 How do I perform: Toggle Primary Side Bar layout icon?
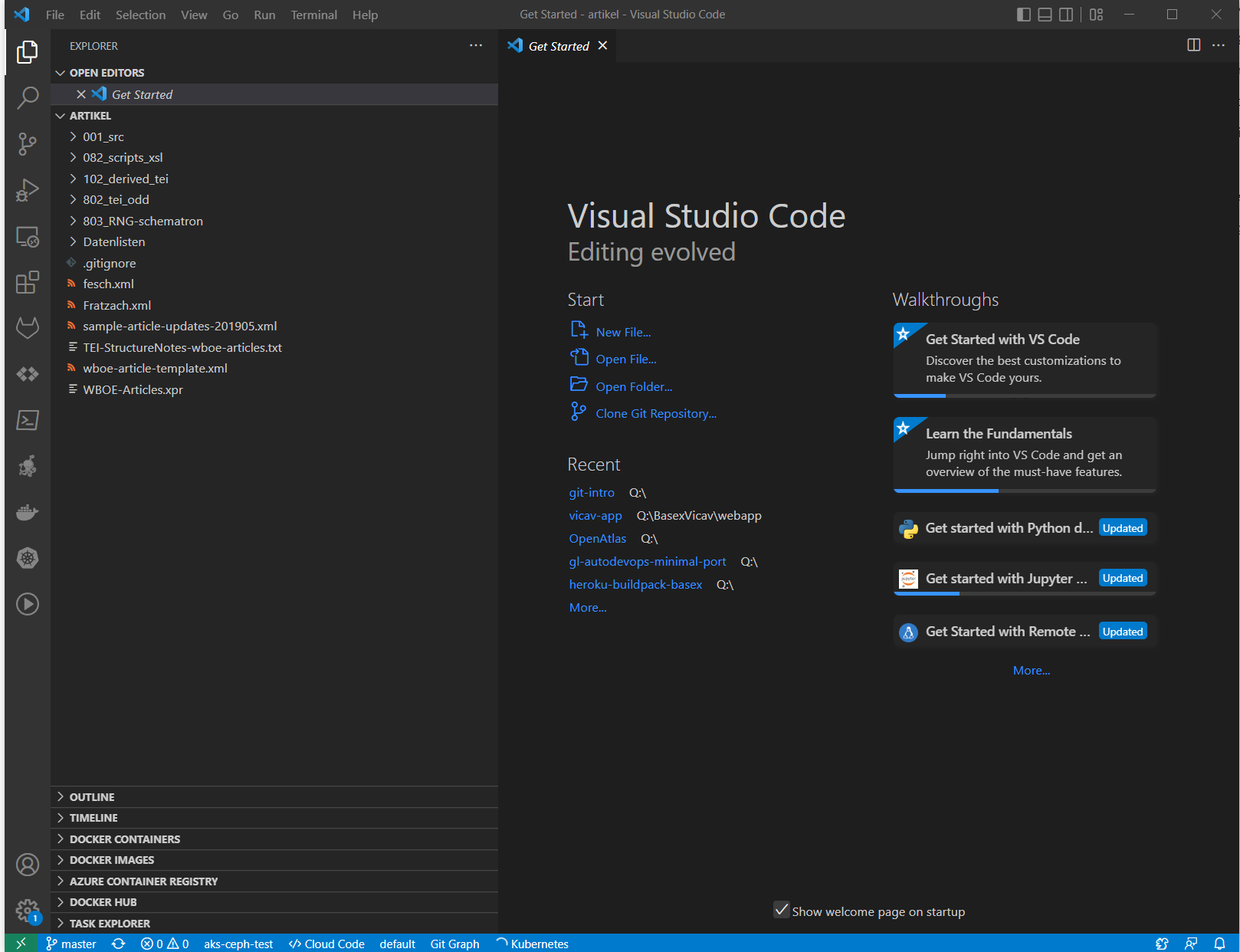tap(1024, 15)
